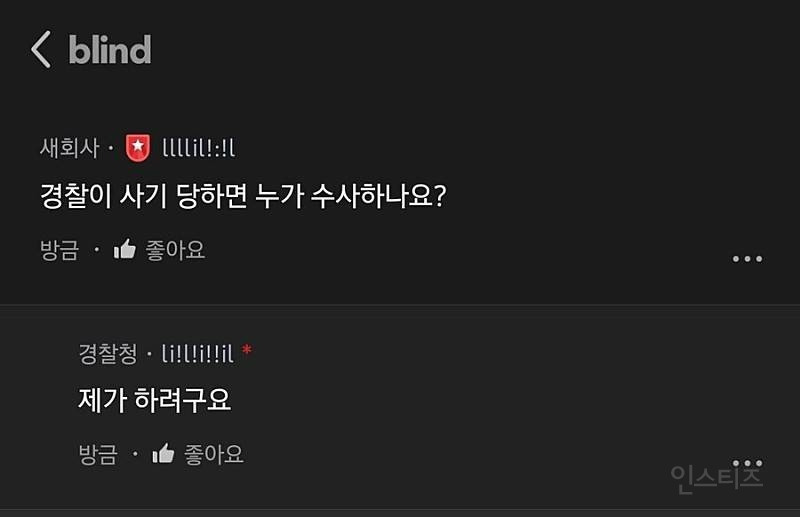The width and height of the screenshot is (800, 517).
Task: Open three-dots menu for the main post
Action: coord(747,259)
